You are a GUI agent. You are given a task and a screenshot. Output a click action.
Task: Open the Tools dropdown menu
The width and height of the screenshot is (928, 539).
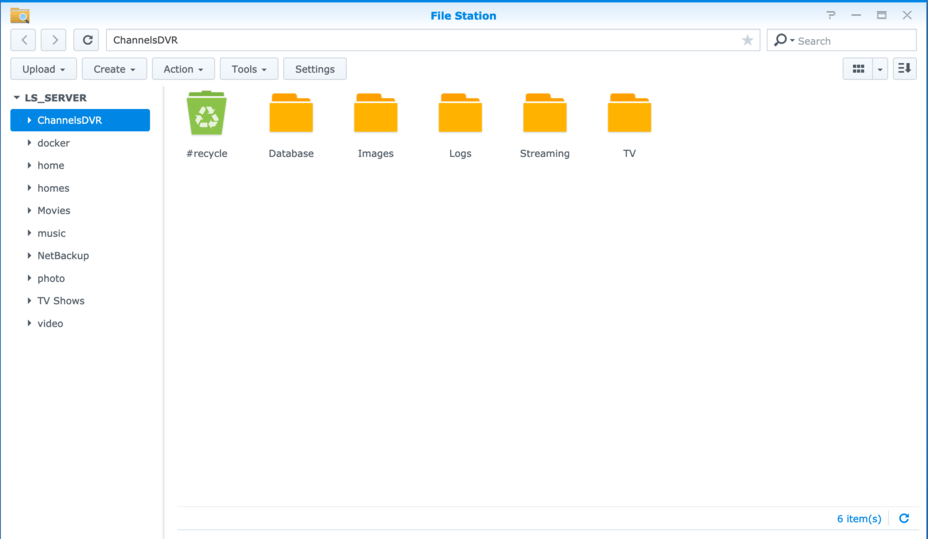click(249, 69)
